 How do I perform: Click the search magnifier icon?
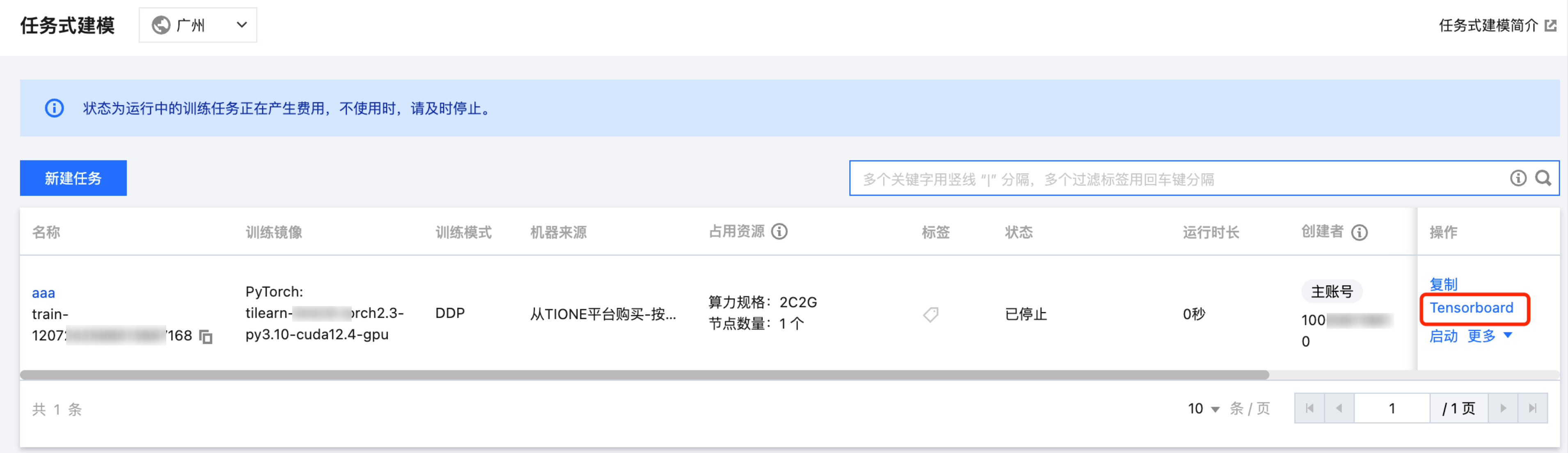pyautogui.click(x=1543, y=178)
